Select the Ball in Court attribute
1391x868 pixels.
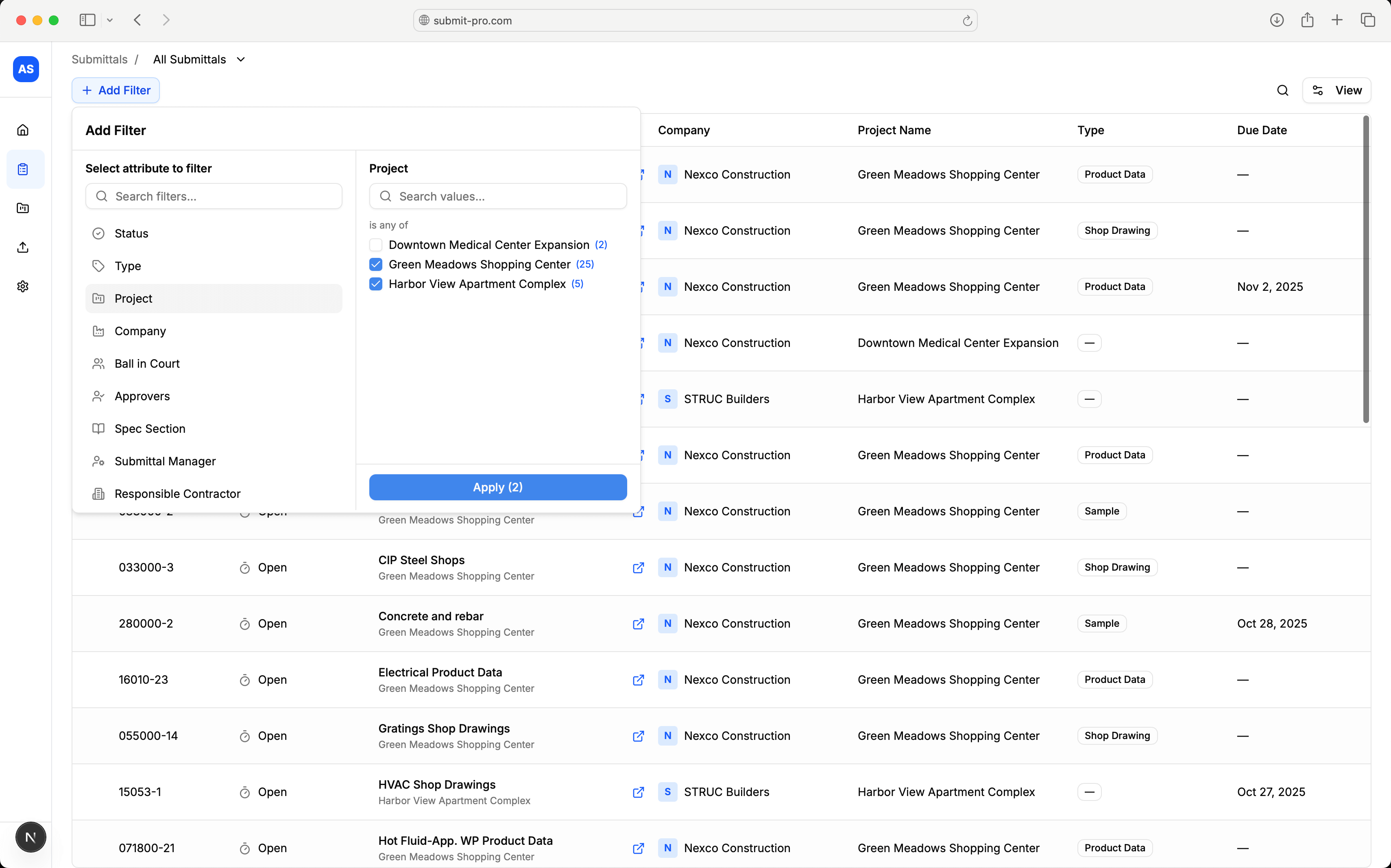(x=147, y=364)
